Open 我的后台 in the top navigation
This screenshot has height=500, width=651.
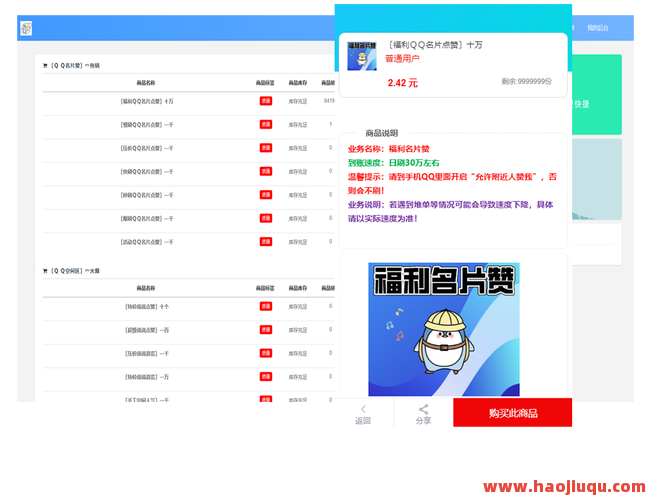(x=598, y=28)
